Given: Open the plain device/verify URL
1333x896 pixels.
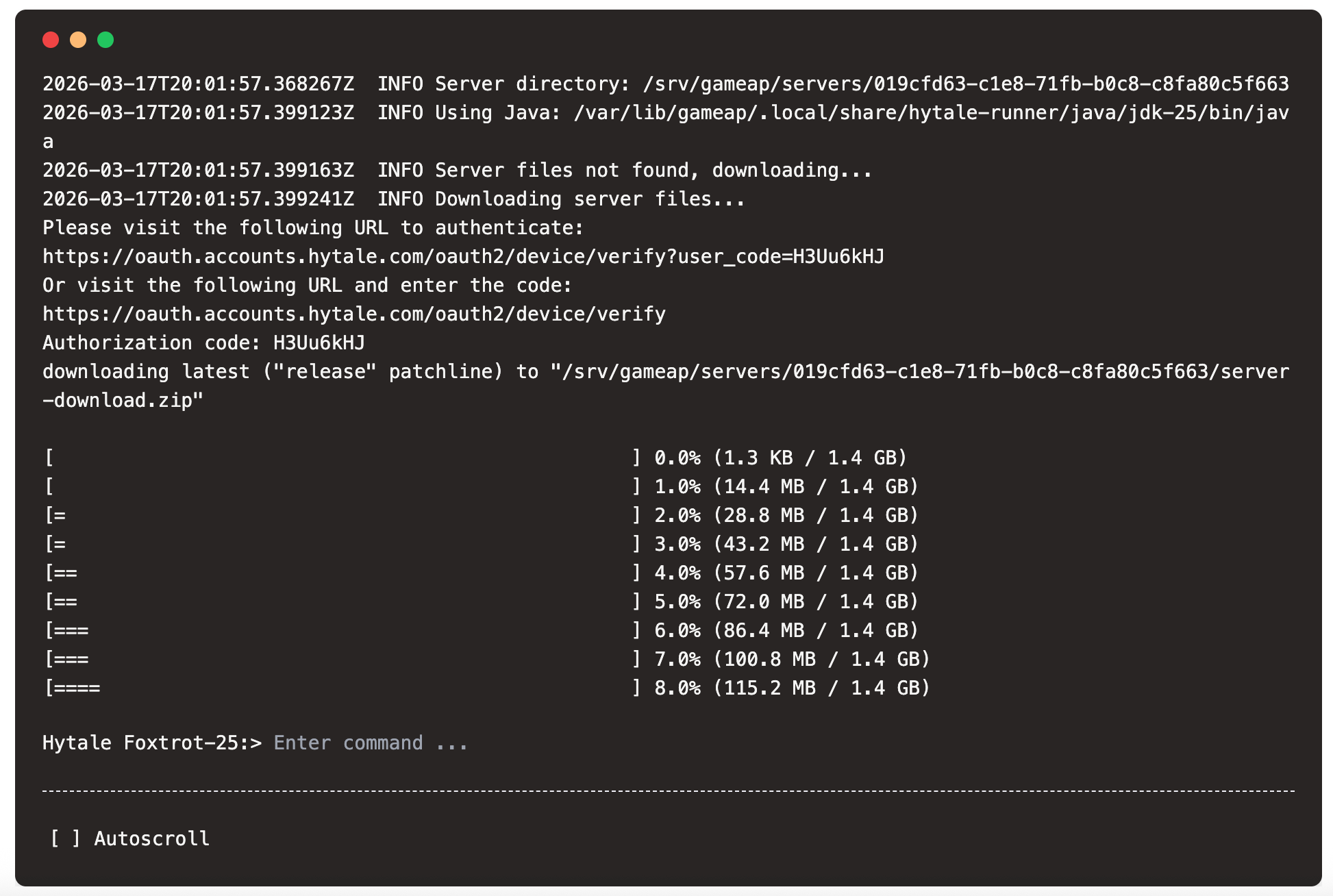Looking at the screenshot, I should pyautogui.click(x=353, y=314).
